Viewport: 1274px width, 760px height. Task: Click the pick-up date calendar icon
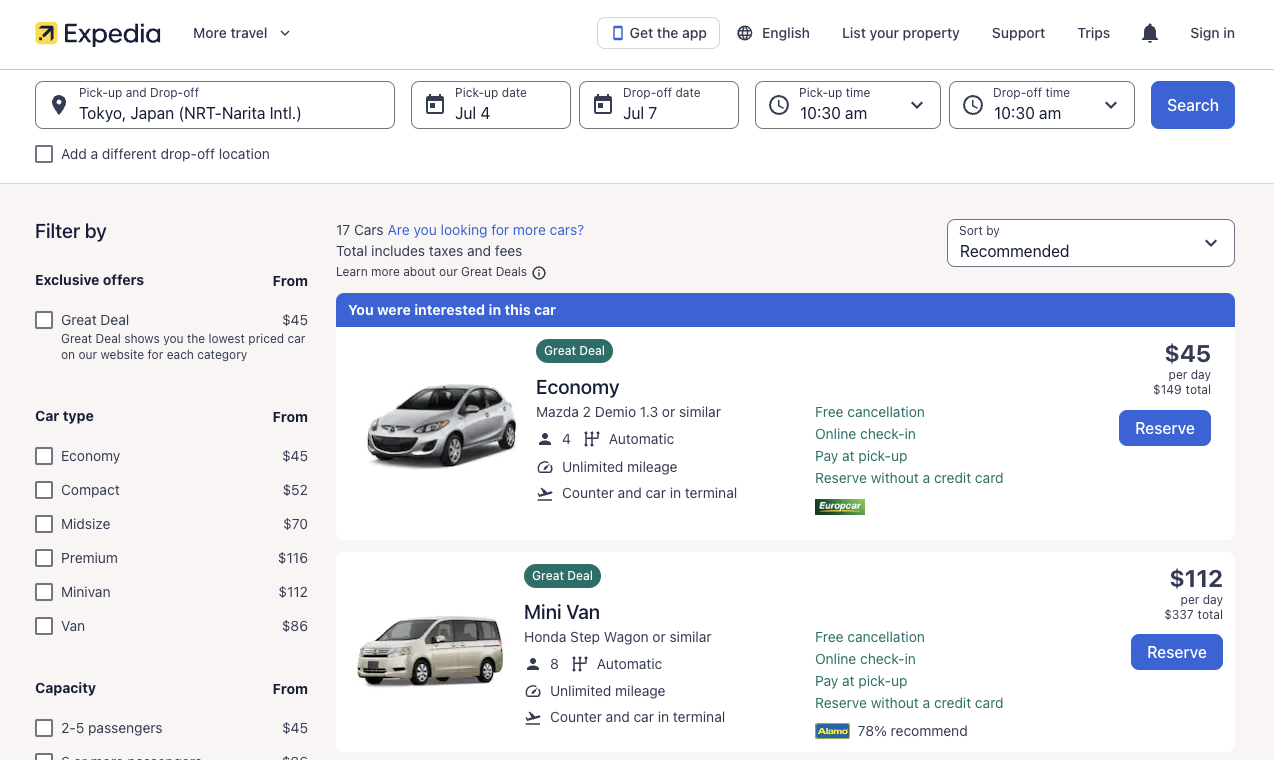click(435, 105)
